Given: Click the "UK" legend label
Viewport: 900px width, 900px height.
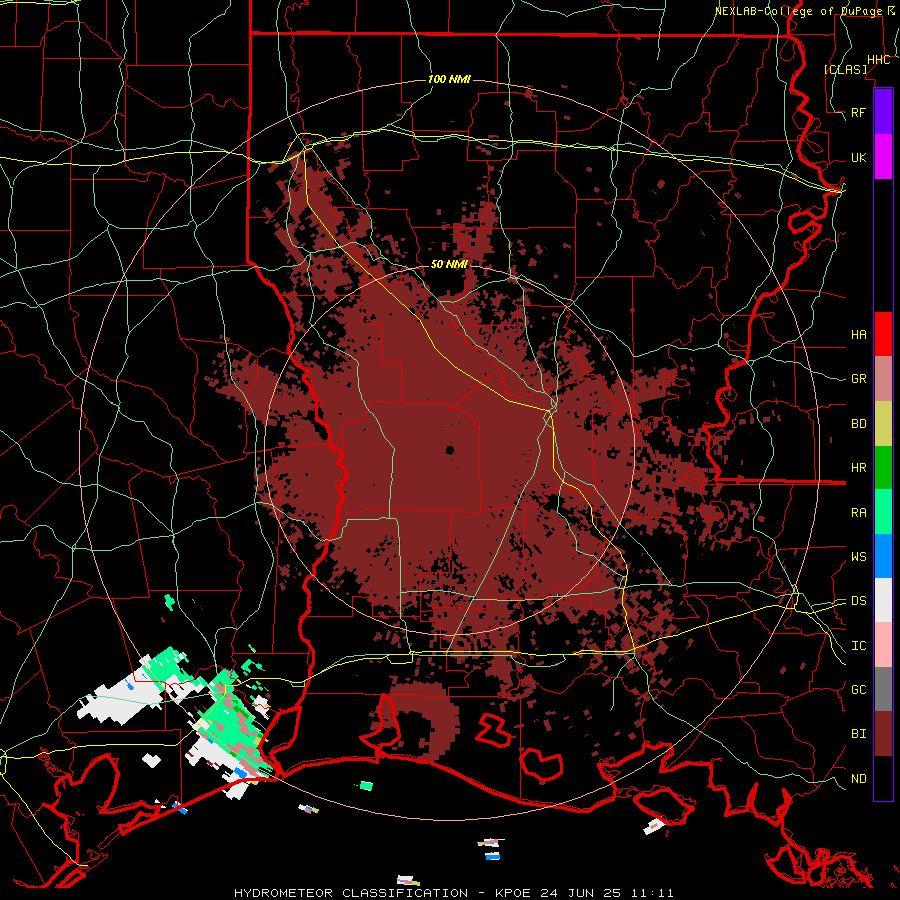Looking at the screenshot, I should click(x=858, y=157).
